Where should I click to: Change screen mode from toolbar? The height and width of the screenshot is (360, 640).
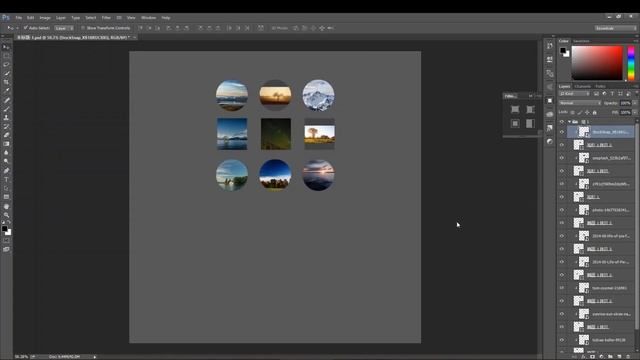click(x=6, y=249)
